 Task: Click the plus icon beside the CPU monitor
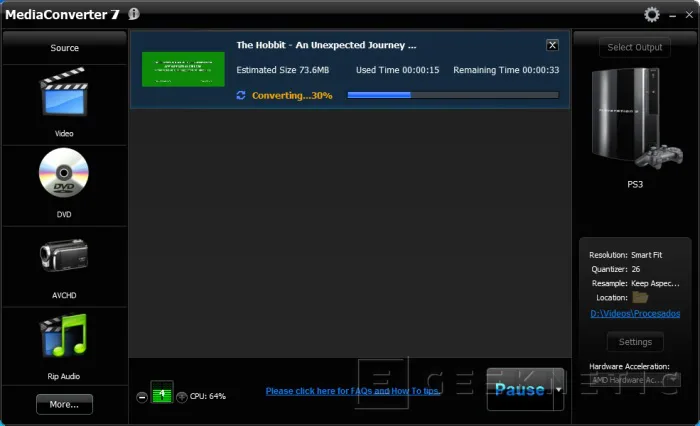[182, 397]
